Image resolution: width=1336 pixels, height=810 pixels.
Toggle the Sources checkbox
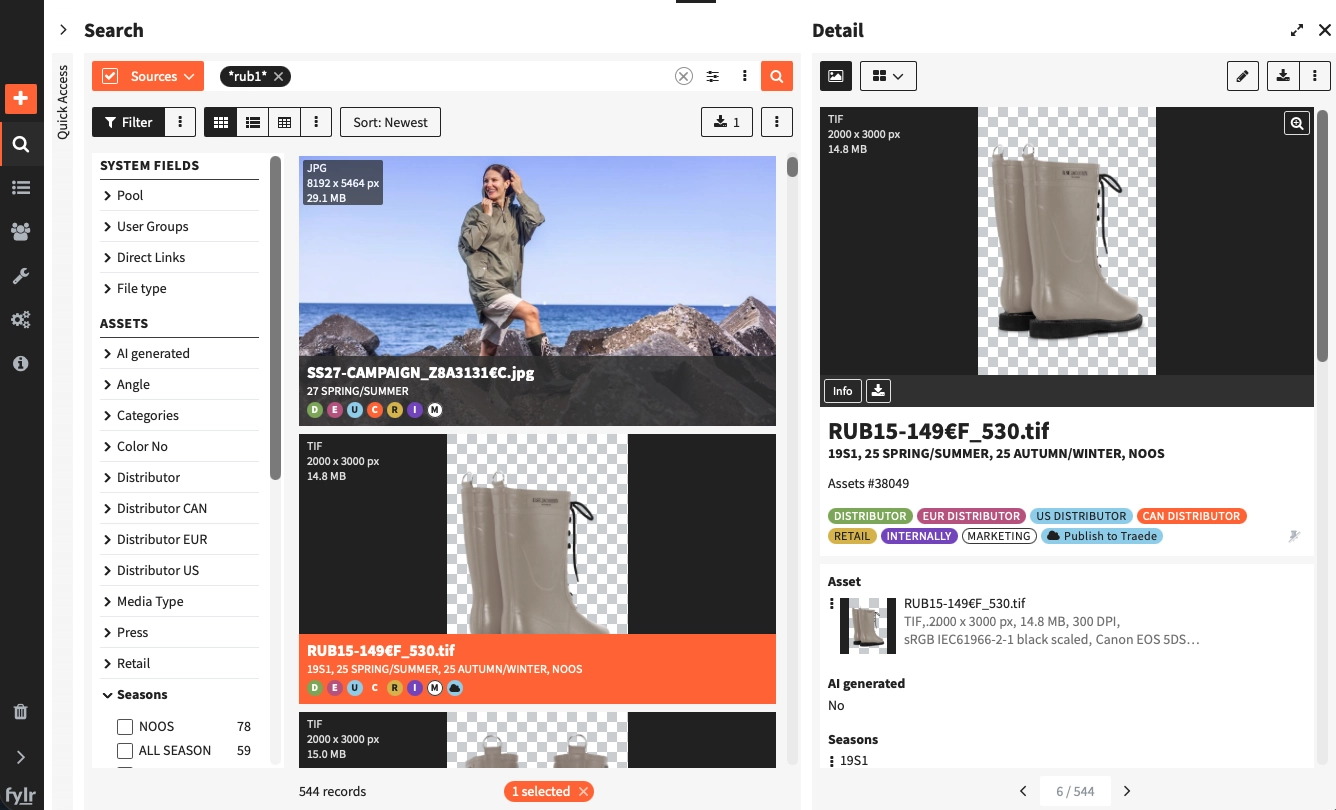(x=110, y=76)
